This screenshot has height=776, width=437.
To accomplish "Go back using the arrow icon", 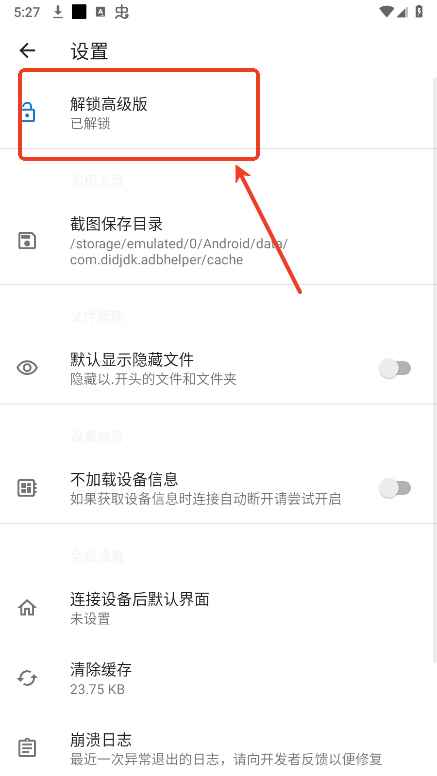I will click(x=27, y=50).
